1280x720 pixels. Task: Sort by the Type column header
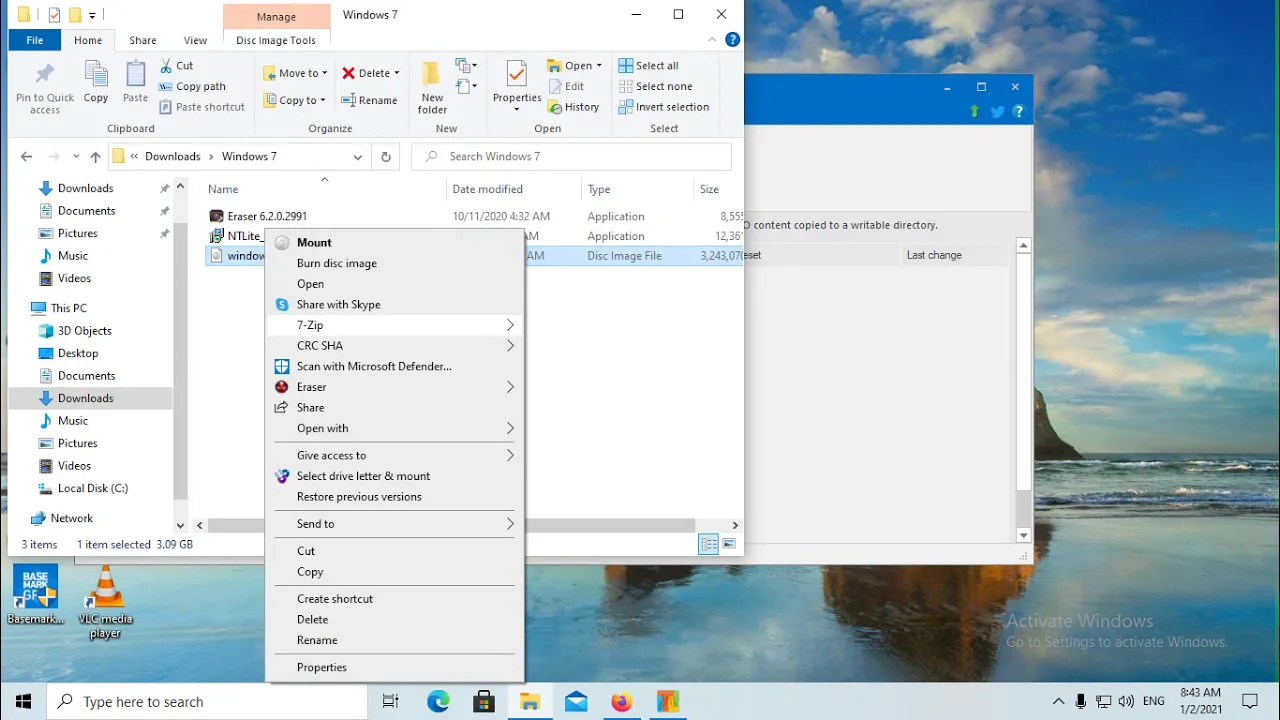click(x=599, y=189)
